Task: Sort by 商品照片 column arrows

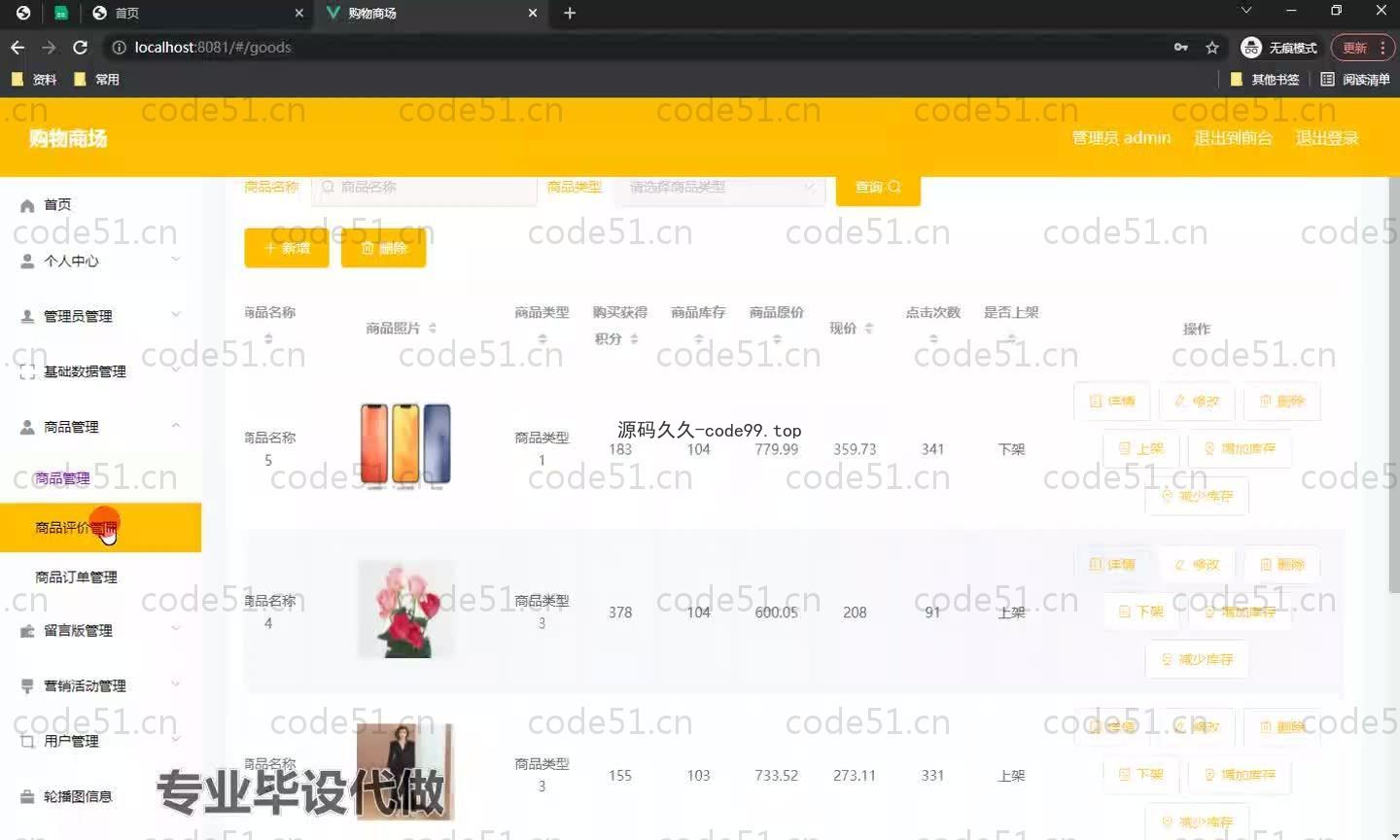Action: [433, 329]
